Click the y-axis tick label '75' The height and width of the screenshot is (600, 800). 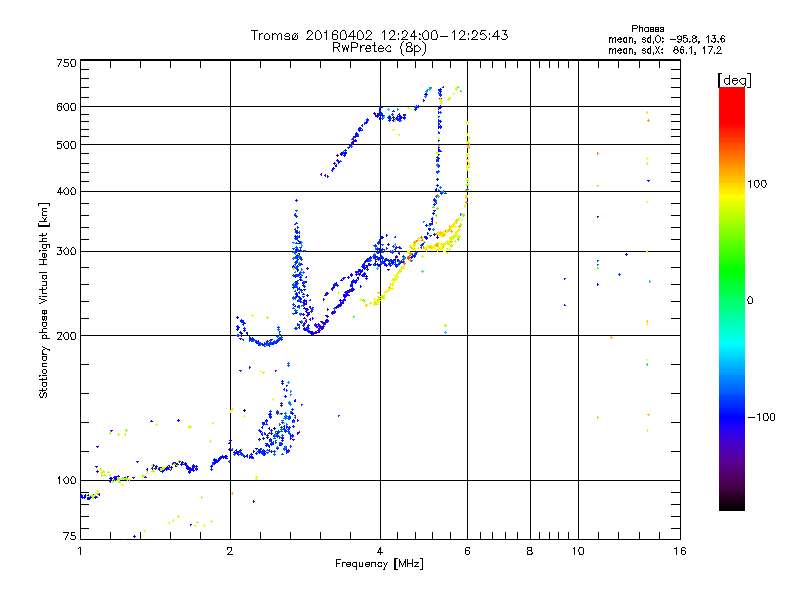[70, 536]
